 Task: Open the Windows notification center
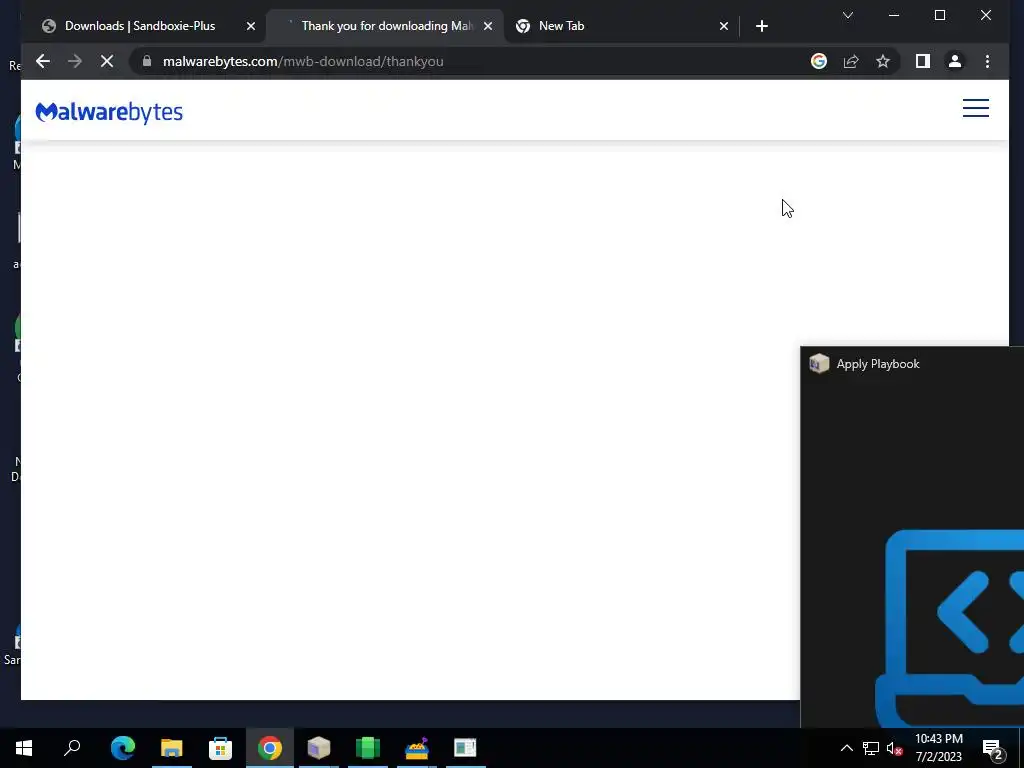point(993,749)
